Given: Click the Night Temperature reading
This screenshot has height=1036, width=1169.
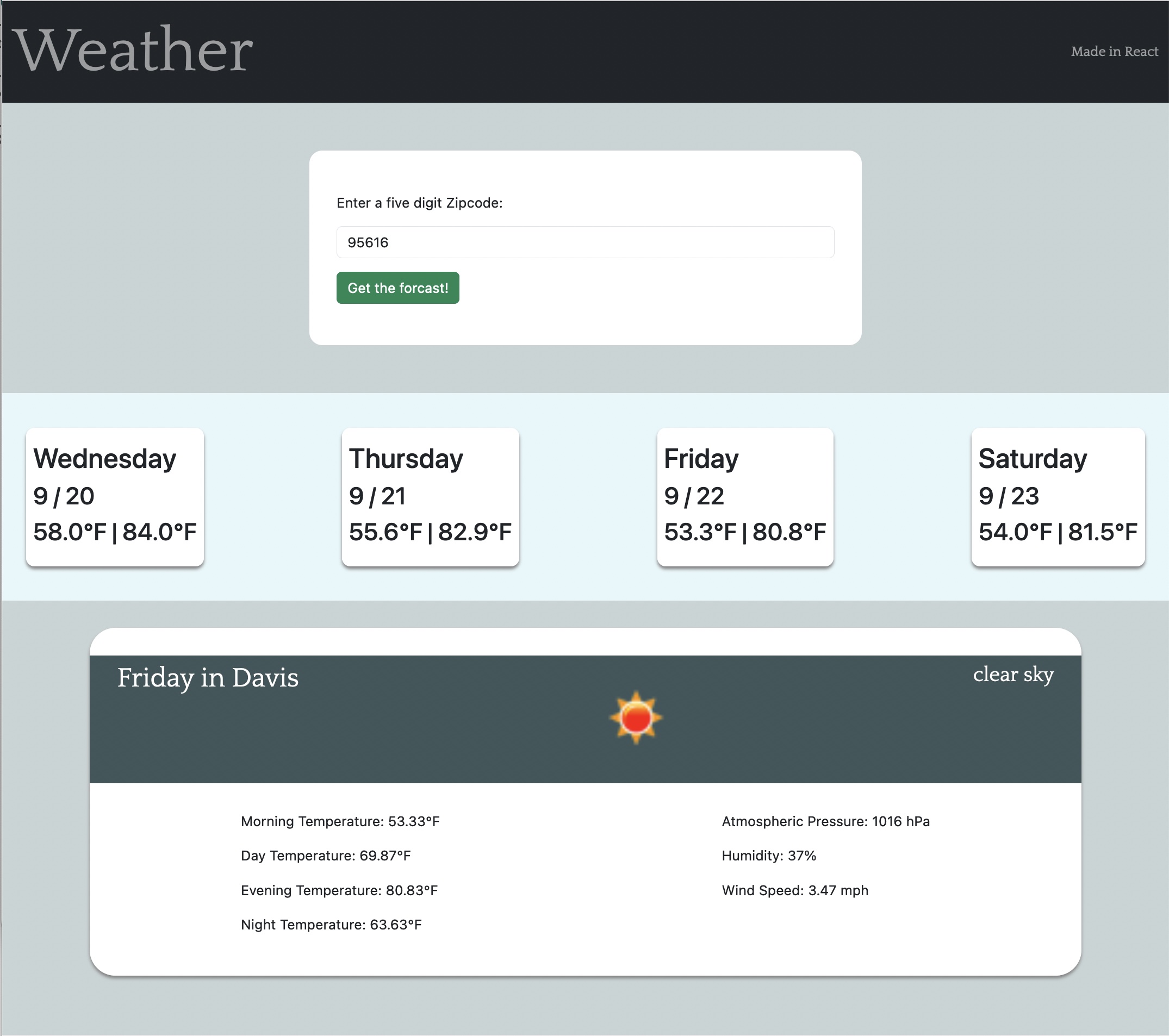Looking at the screenshot, I should click(331, 924).
